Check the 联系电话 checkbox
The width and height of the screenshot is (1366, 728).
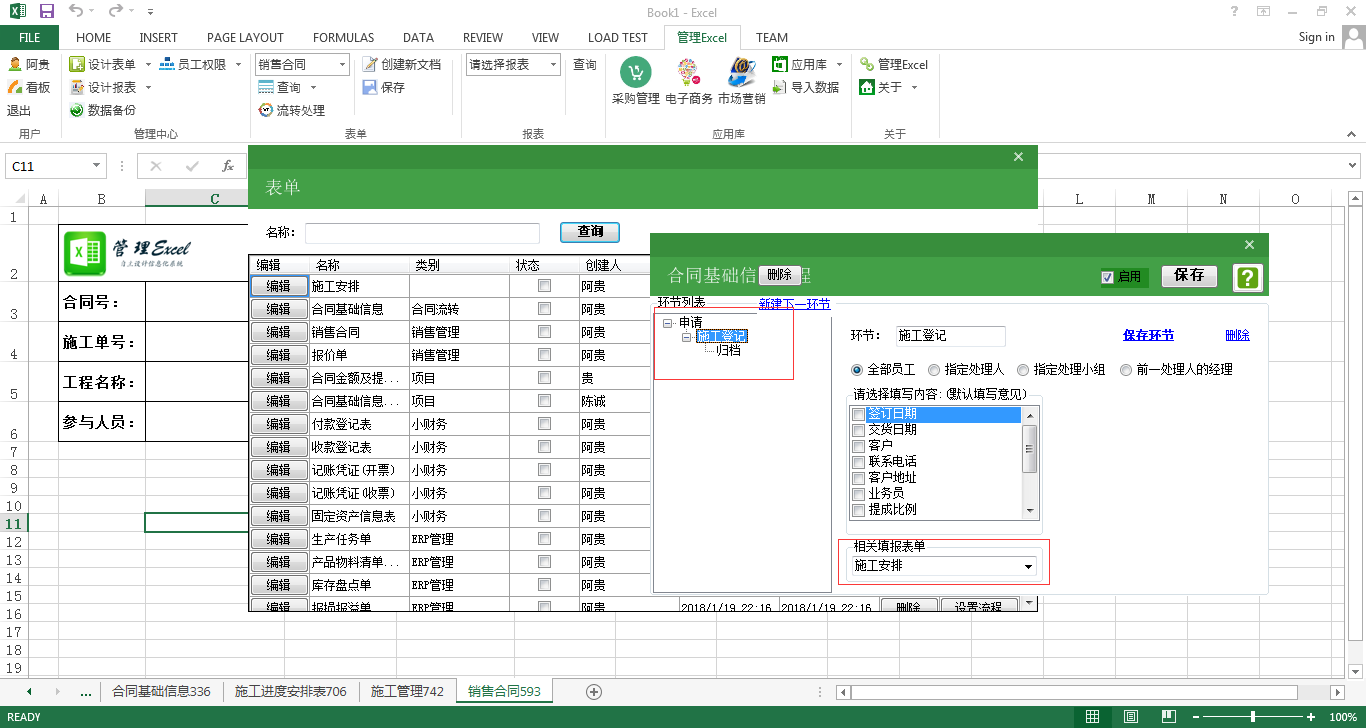coord(858,462)
